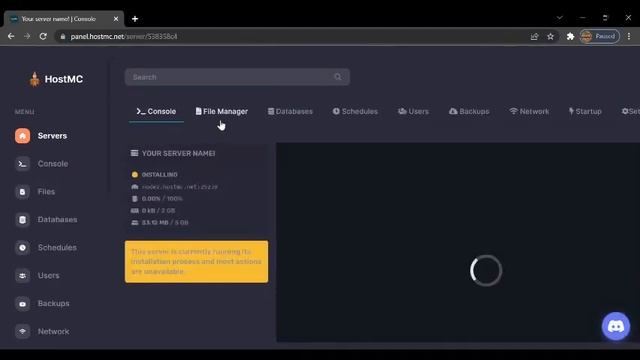Switch to the Network tab
The image size is (640, 360).
pos(529,111)
